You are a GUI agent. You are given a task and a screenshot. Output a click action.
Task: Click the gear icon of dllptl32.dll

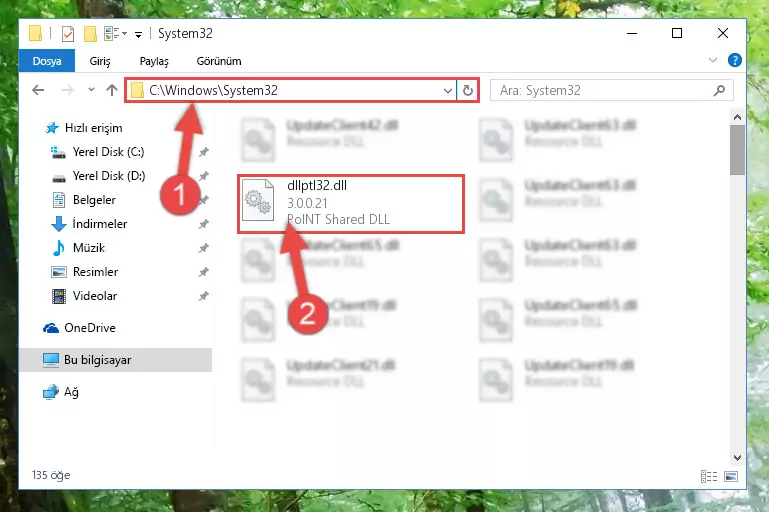point(258,201)
